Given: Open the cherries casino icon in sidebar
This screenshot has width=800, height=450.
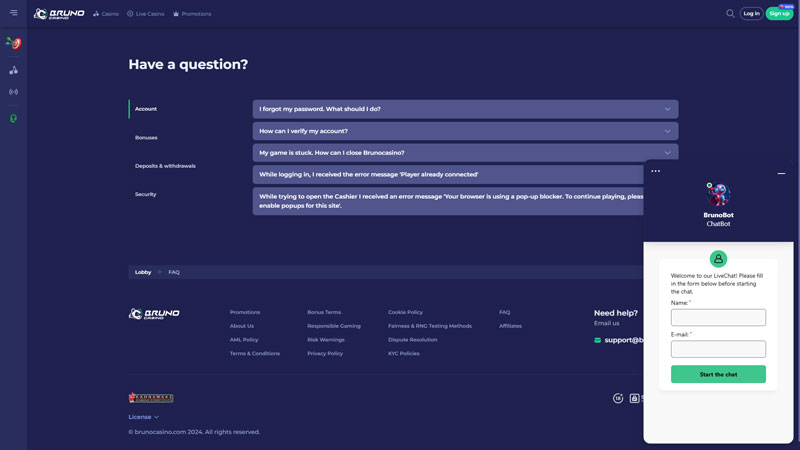Looking at the screenshot, I should click(14, 70).
